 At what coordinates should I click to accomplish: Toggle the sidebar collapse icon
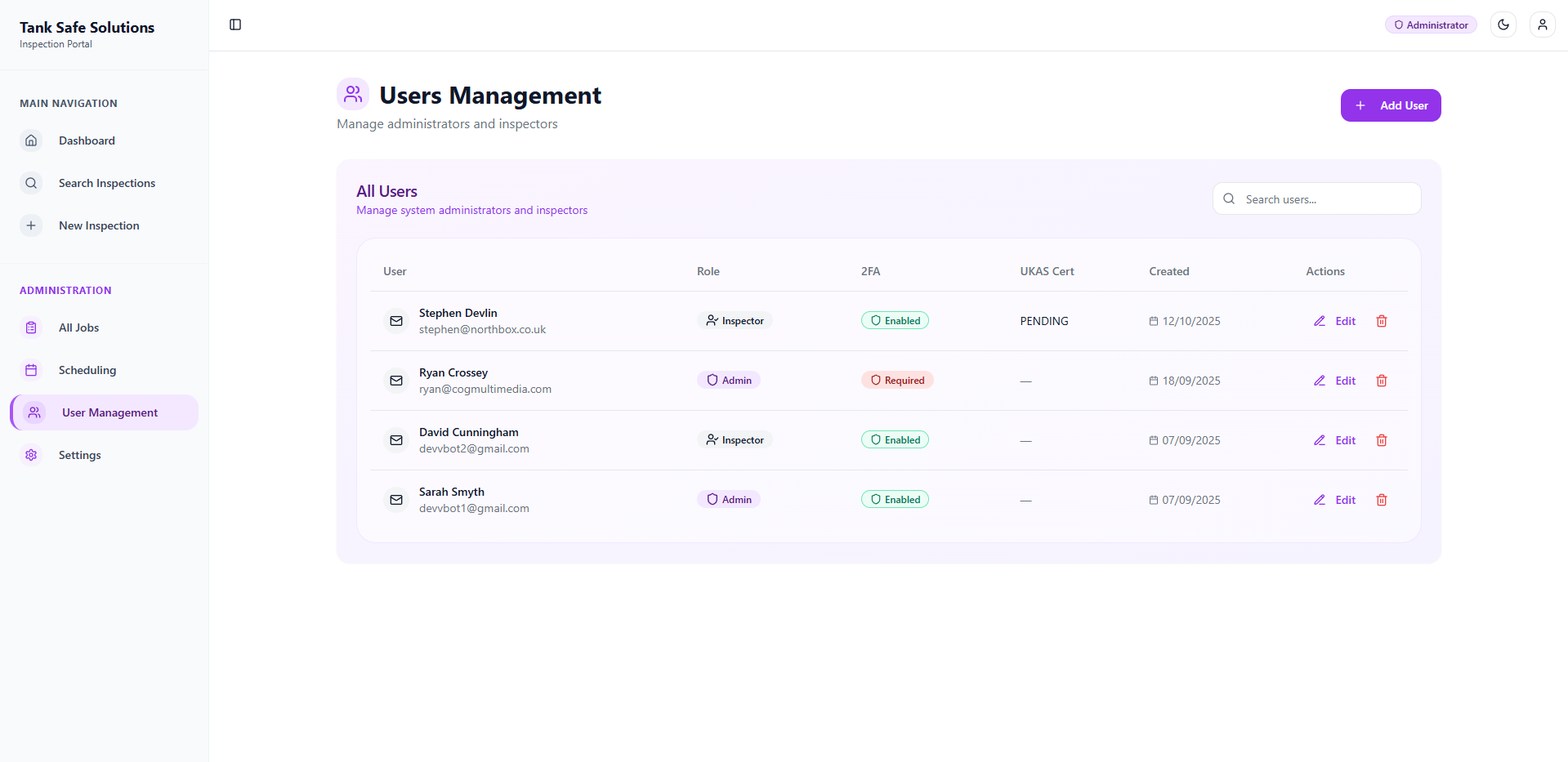[x=235, y=25]
